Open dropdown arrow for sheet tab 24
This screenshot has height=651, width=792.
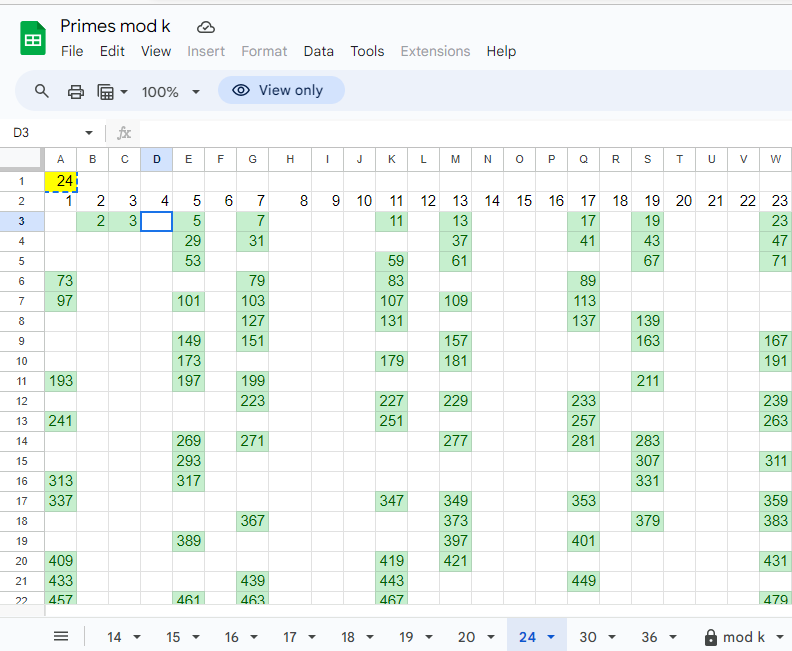551,637
